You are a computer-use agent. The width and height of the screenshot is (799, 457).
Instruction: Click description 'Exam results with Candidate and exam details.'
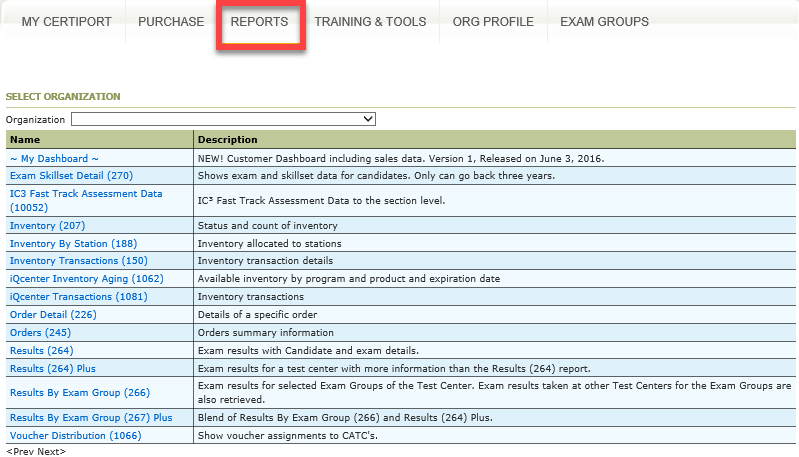point(308,351)
